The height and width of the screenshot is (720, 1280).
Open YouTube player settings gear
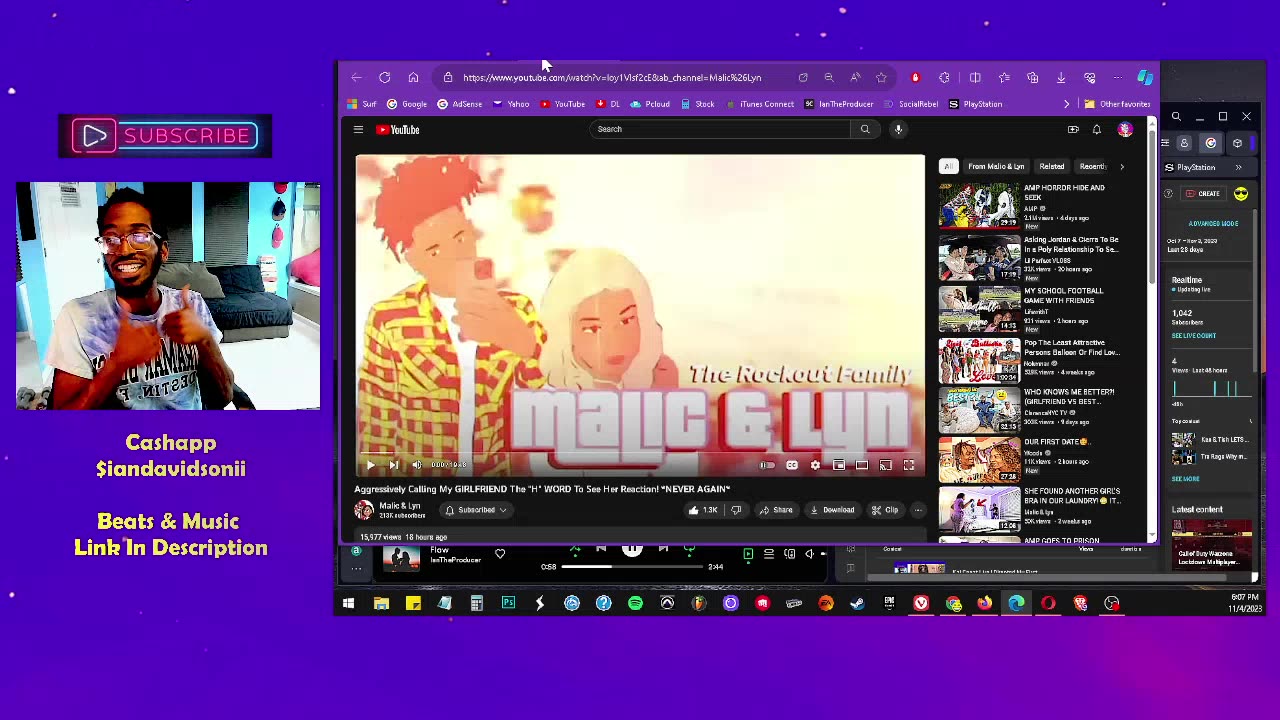tap(815, 465)
